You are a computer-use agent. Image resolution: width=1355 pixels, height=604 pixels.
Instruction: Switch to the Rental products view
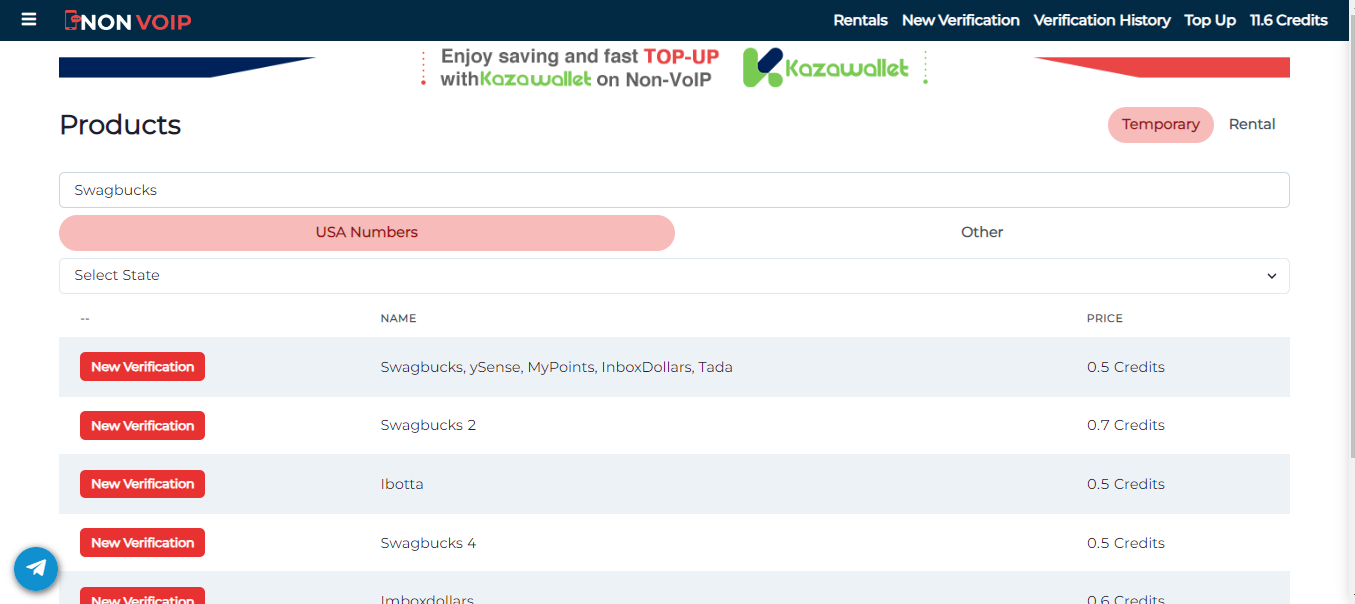point(1251,124)
